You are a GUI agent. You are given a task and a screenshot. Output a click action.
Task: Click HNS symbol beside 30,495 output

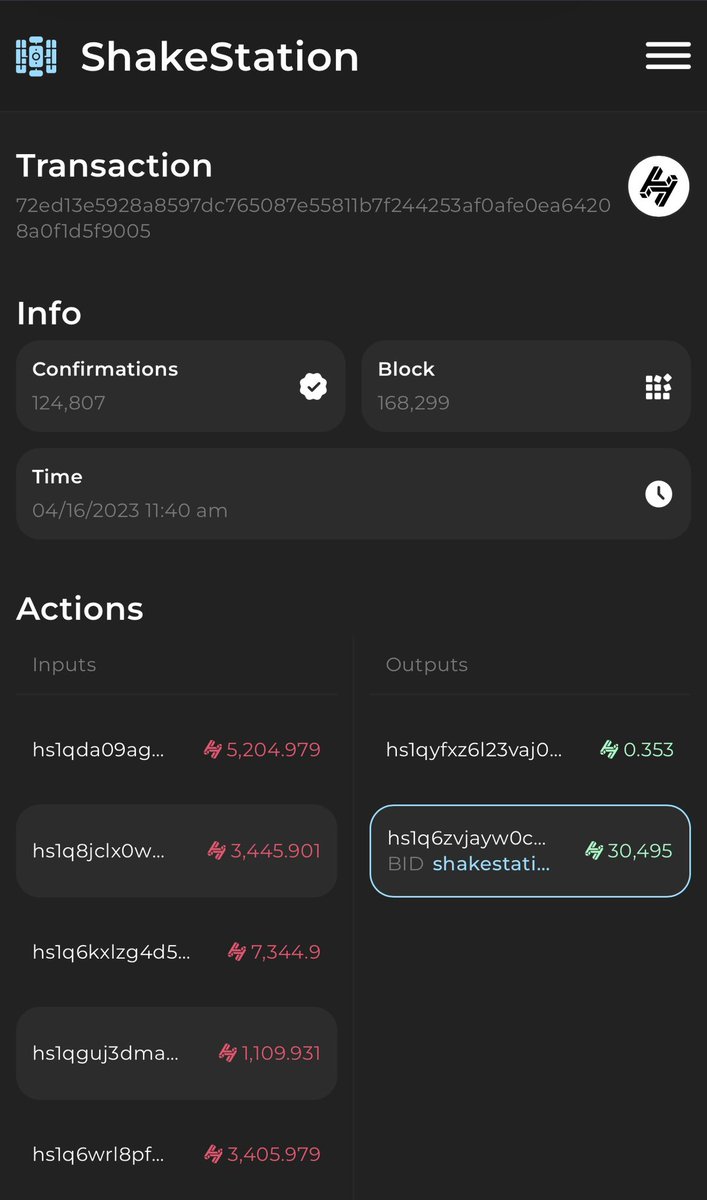coord(594,851)
